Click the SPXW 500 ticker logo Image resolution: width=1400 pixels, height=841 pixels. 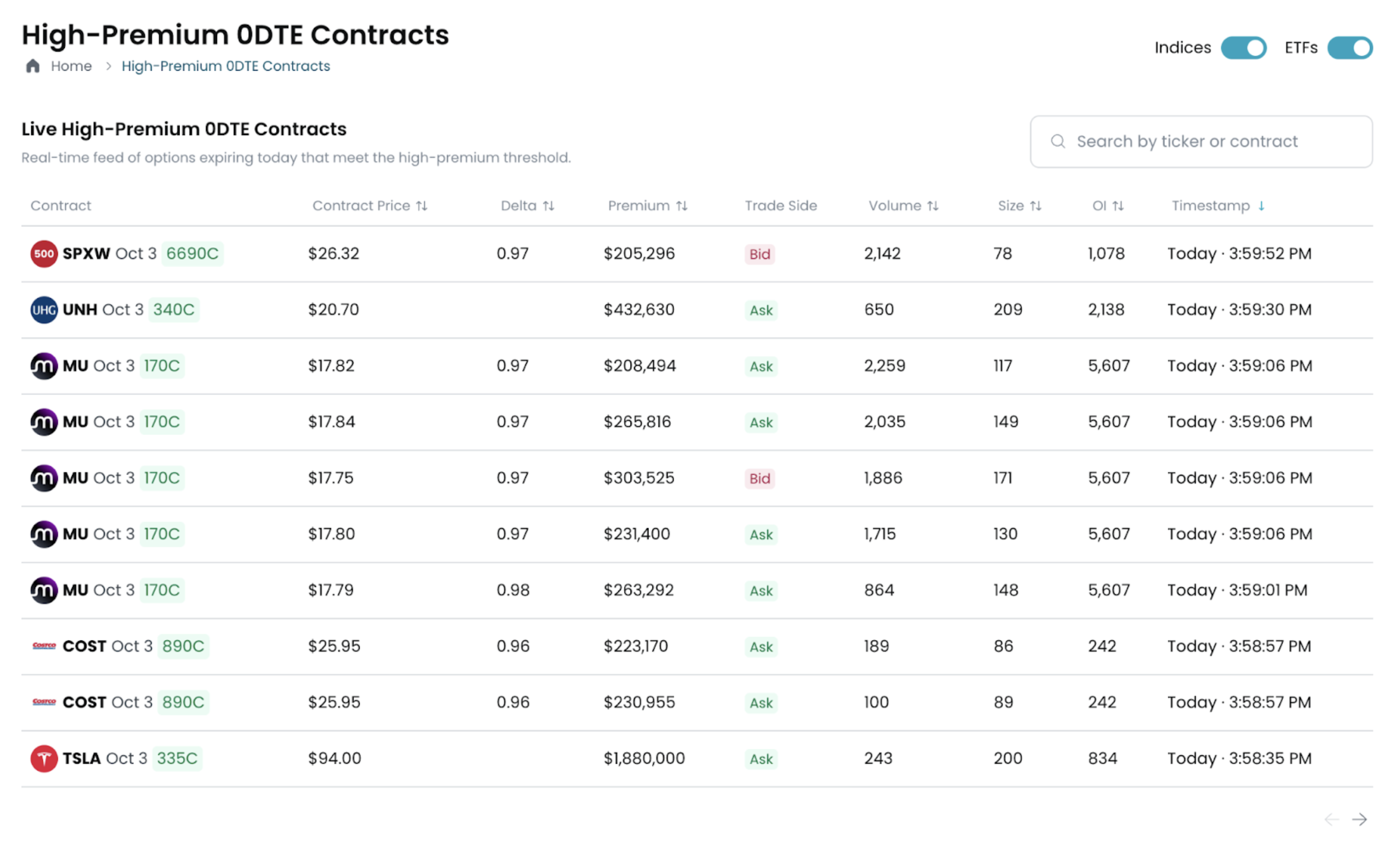click(x=43, y=254)
